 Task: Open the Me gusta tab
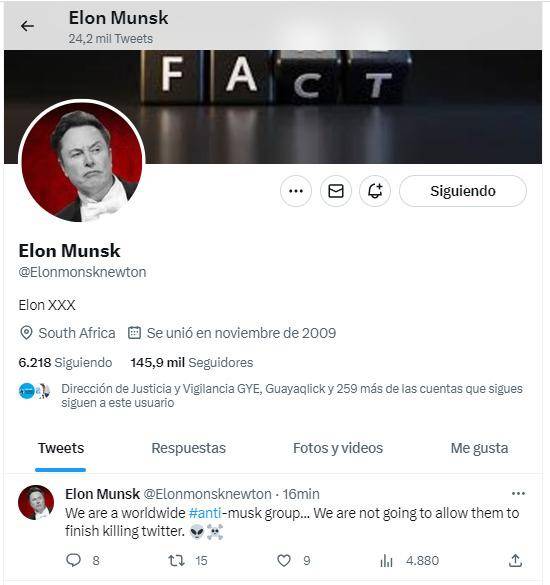[479, 448]
